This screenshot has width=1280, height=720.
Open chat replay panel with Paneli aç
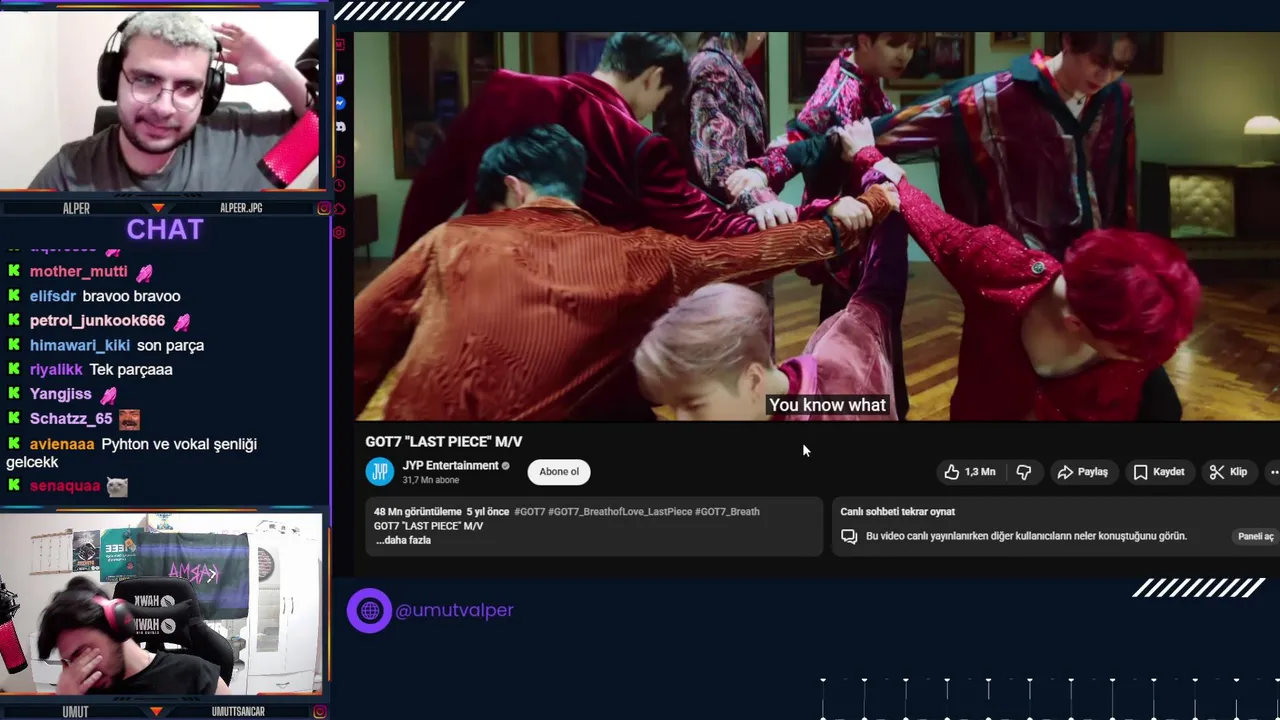[1255, 536]
